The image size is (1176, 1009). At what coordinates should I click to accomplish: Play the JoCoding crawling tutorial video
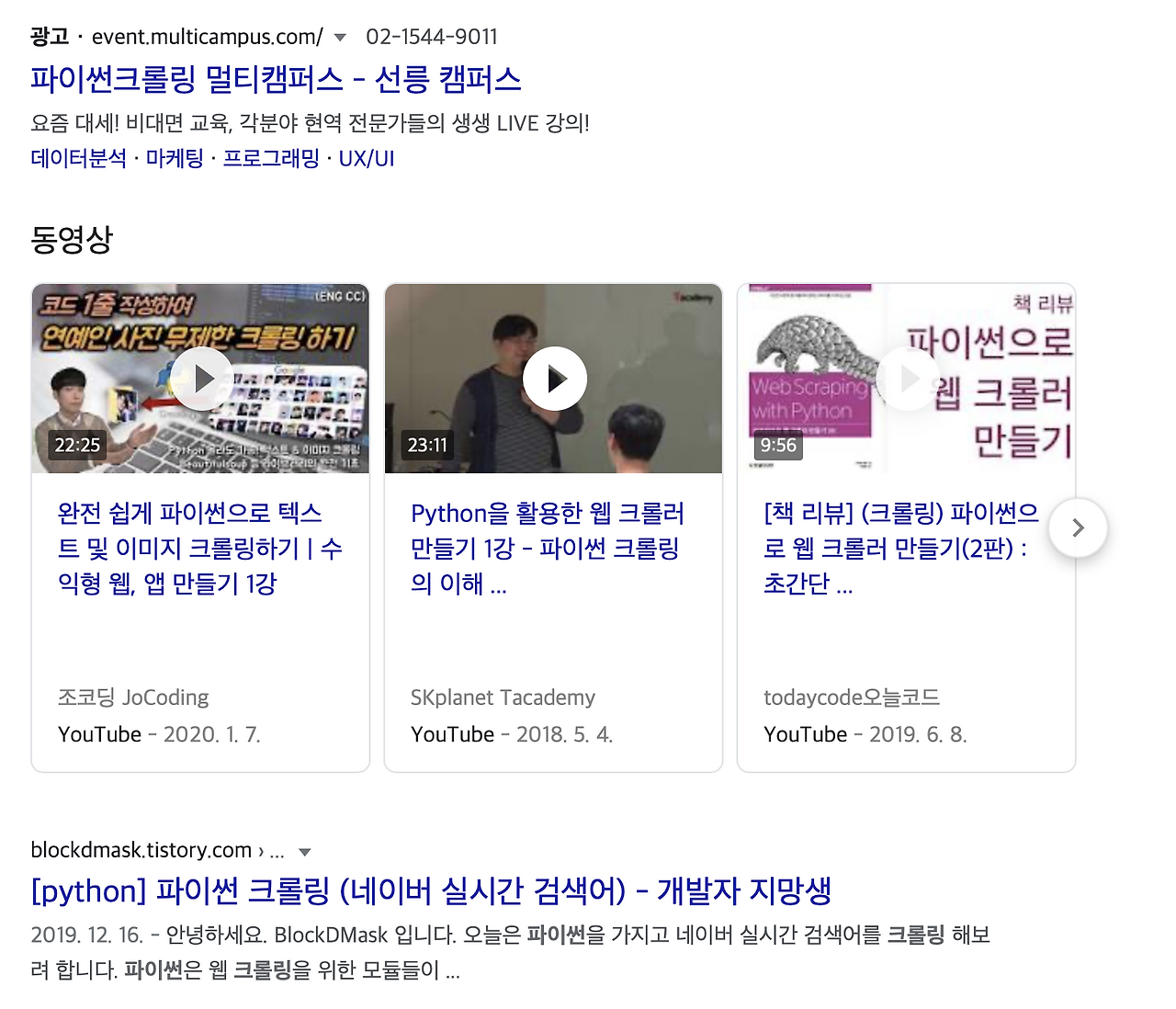point(201,378)
